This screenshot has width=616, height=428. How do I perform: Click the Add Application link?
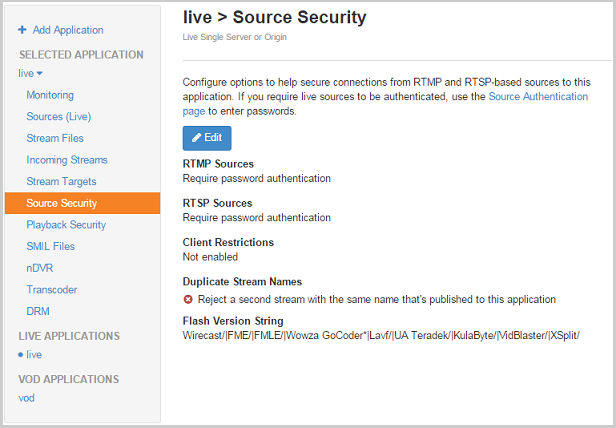coord(68,31)
